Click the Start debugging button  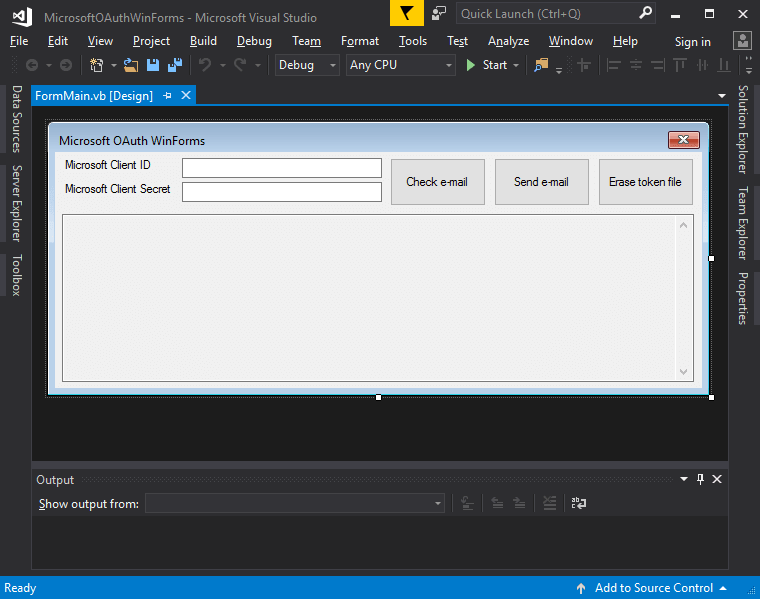pos(487,65)
